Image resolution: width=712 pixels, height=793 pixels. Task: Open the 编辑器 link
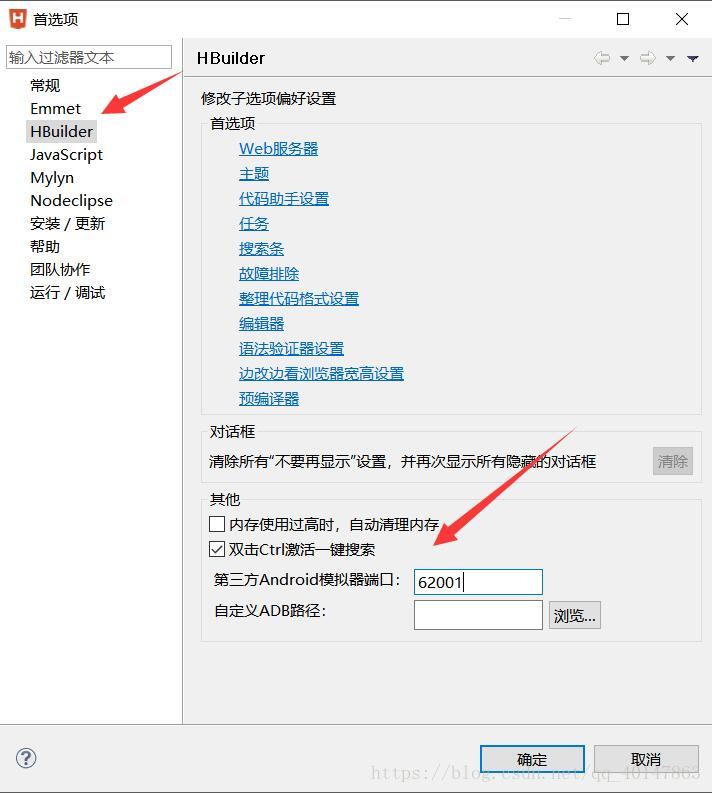[x=261, y=324]
